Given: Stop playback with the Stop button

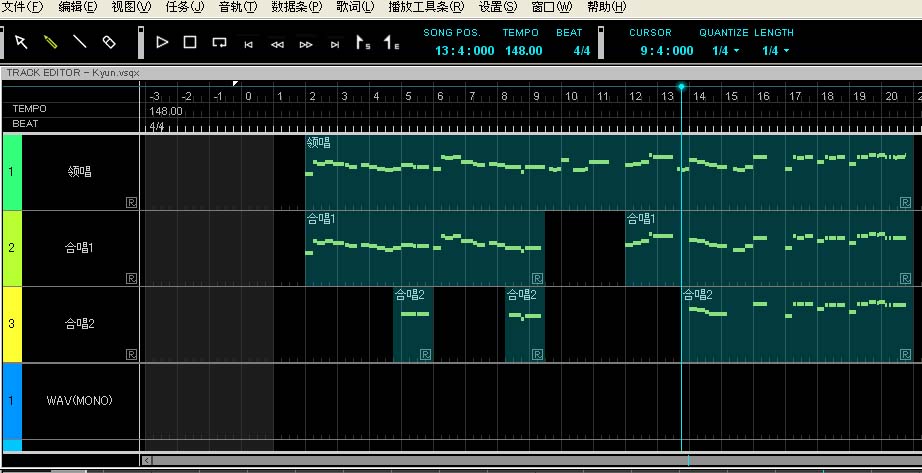Looking at the screenshot, I should point(190,42).
